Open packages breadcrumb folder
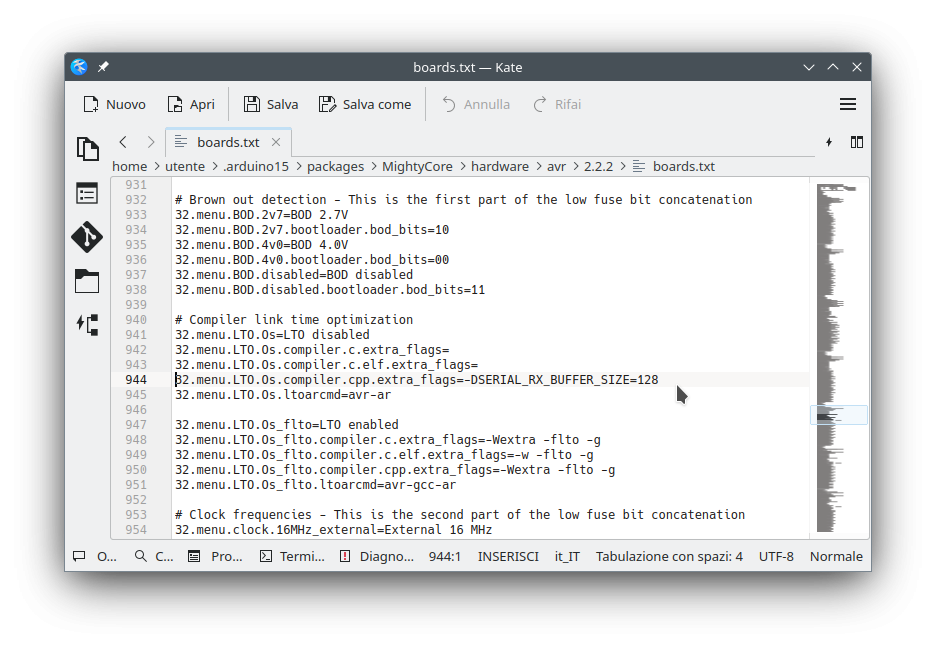The height and width of the screenshot is (648, 936). 335,166
